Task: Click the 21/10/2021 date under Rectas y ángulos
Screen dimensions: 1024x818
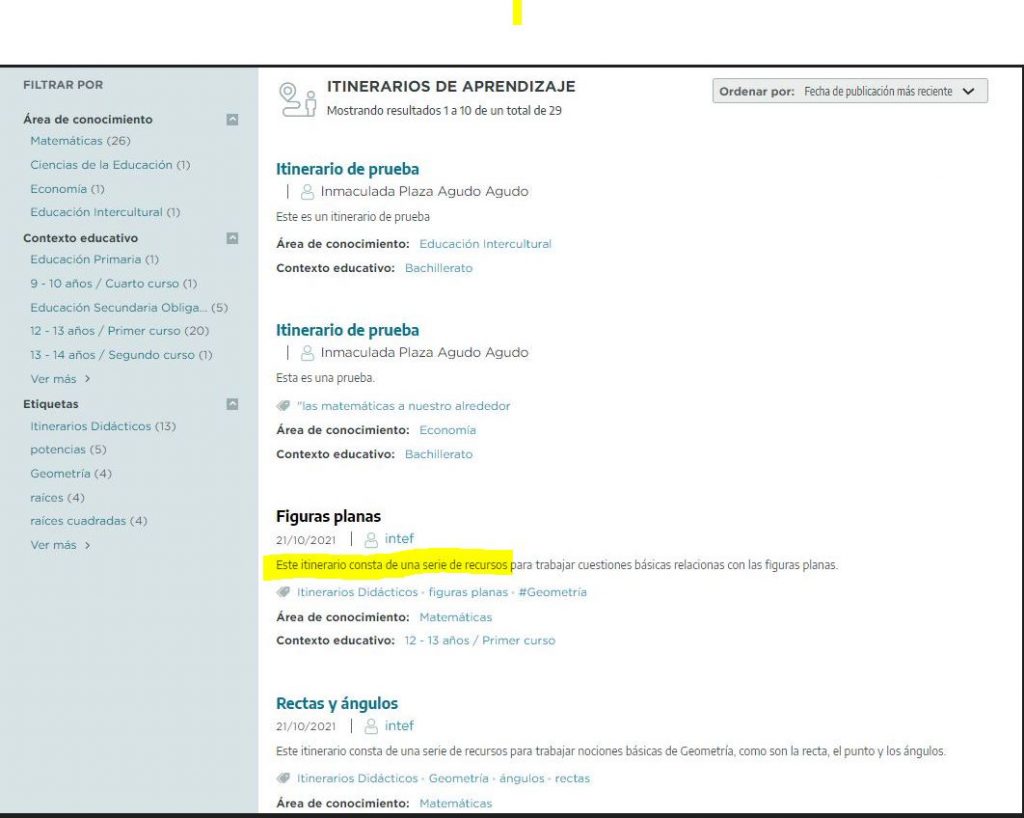Action: point(306,727)
